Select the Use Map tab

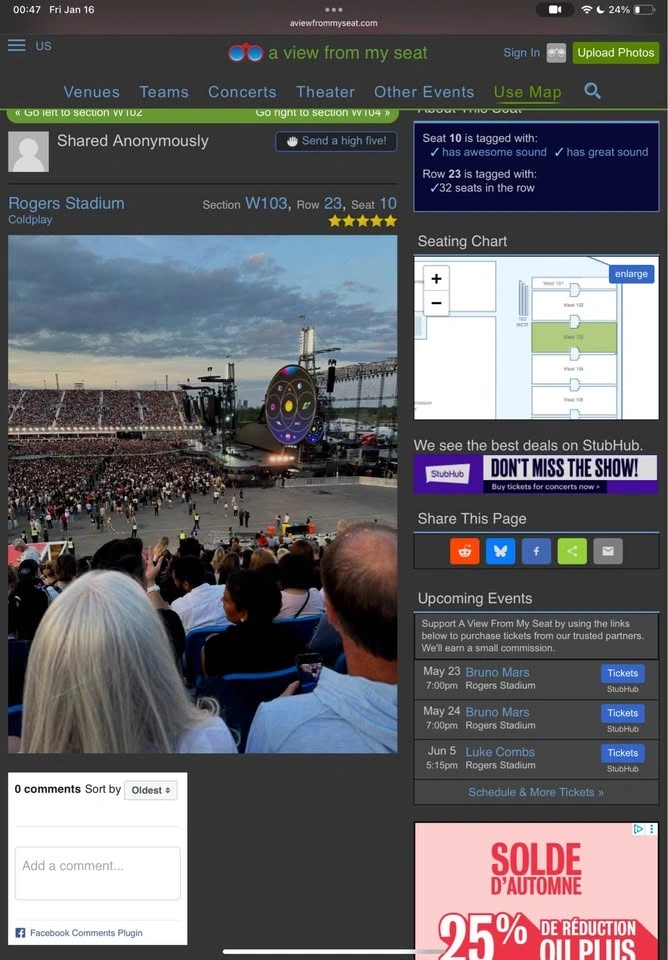point(528,92)
